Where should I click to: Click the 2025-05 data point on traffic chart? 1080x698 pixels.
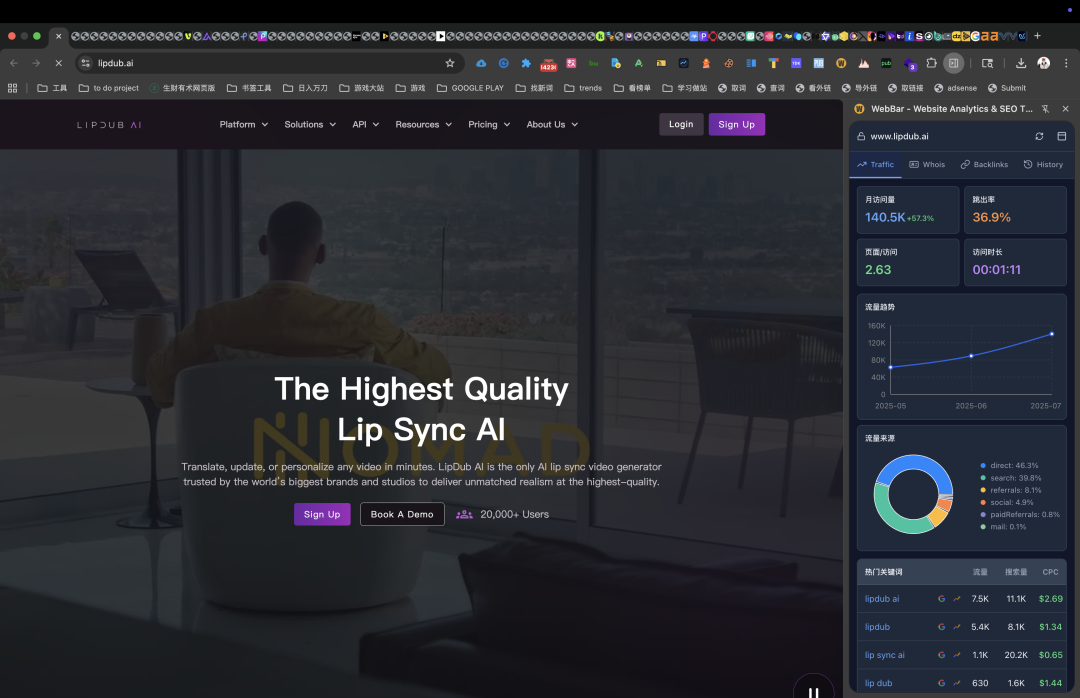click(x=891, y=367)
